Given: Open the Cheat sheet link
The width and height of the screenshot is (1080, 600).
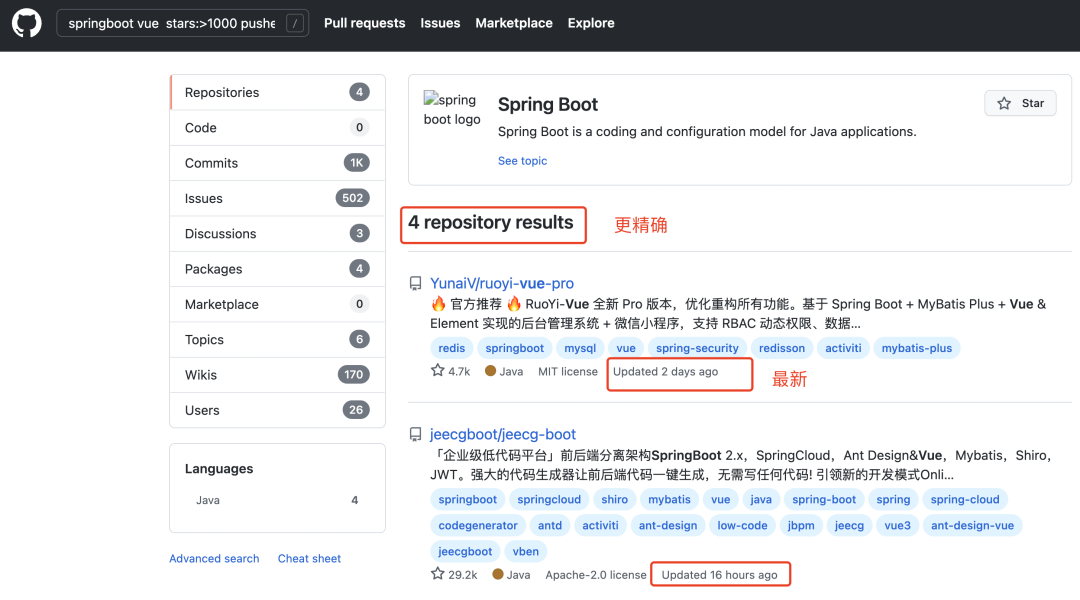Looking at the screenshot, I should (309, 559).
